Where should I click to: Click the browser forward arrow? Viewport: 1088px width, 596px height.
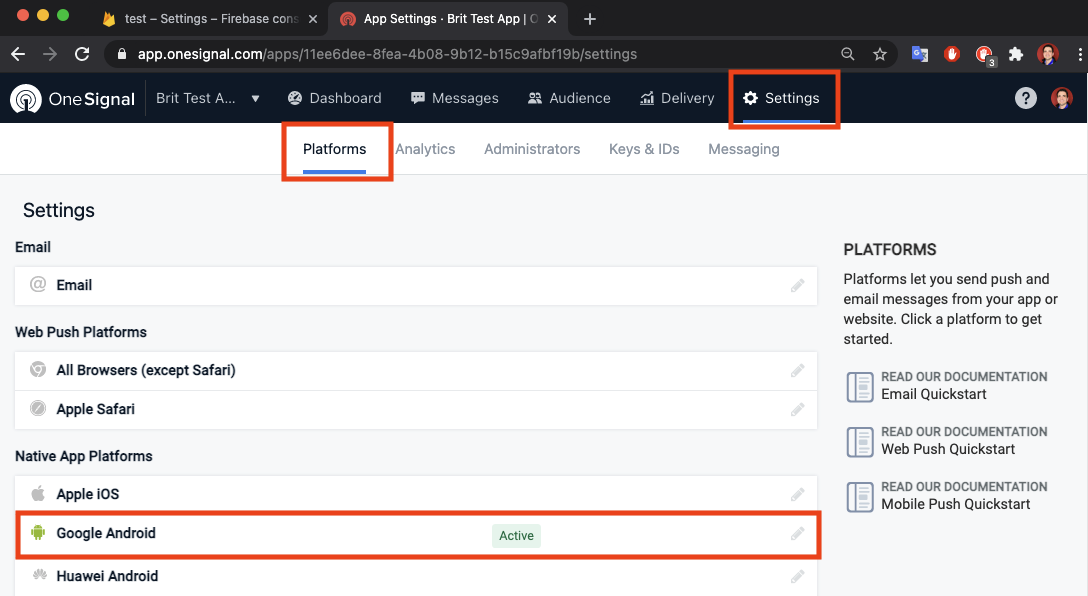pyautogui.click(x=50, y=54)
